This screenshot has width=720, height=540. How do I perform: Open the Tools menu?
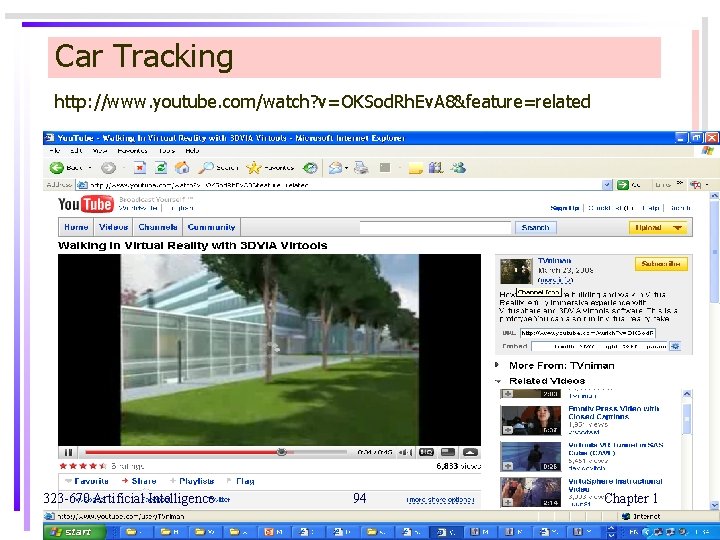pos(167,151)
